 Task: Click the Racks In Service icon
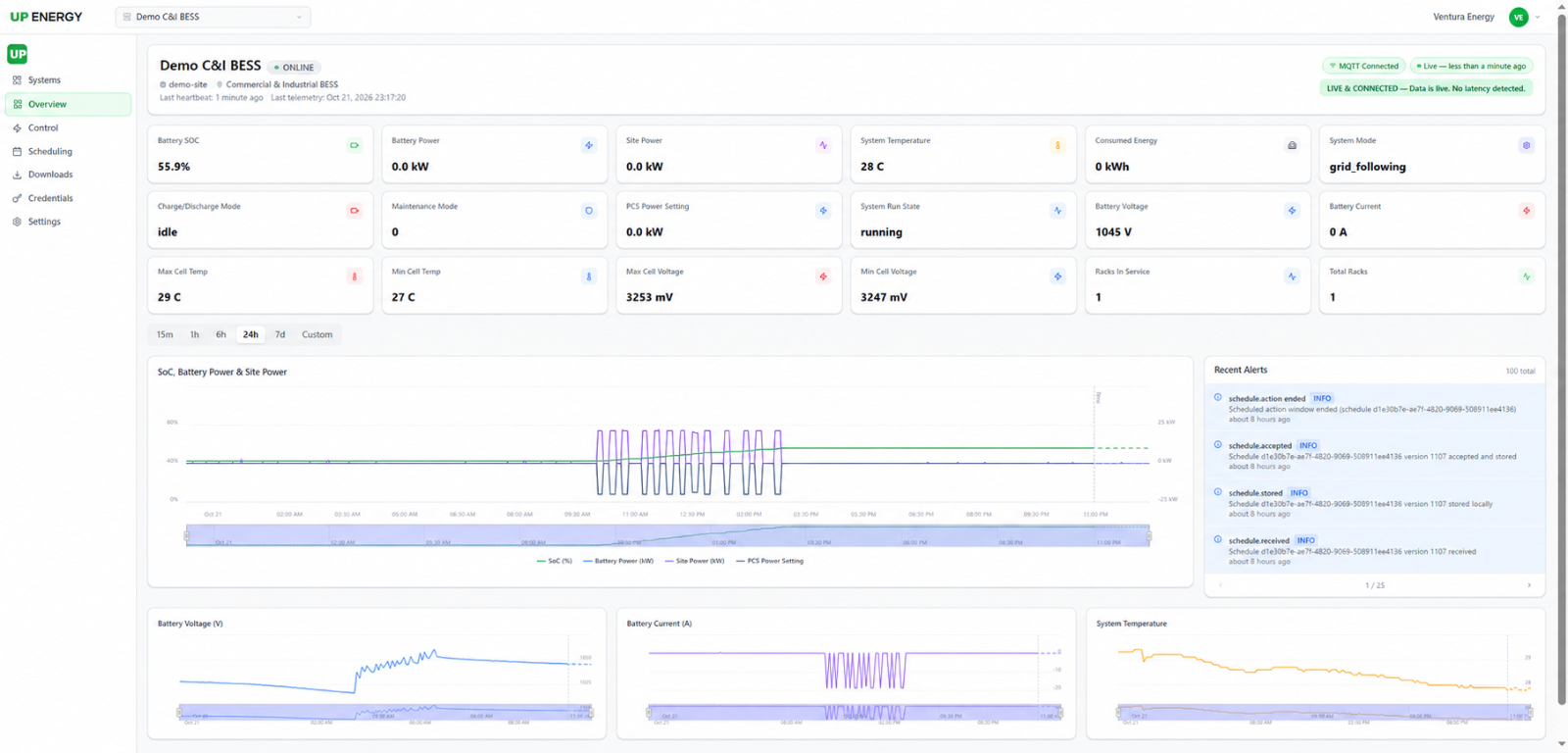coord(1292,276)
